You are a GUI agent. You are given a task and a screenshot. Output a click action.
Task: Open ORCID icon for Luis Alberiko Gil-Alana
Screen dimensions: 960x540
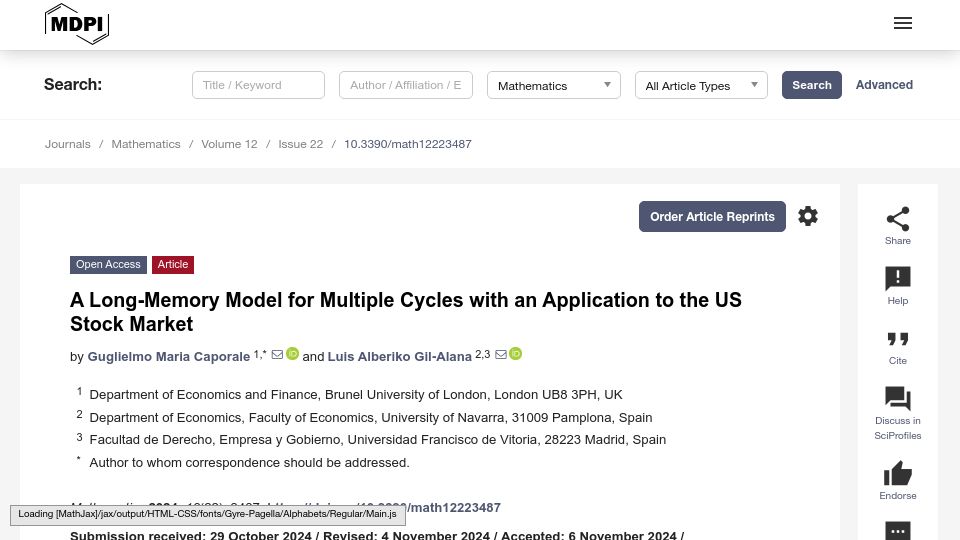pos(516,354)
